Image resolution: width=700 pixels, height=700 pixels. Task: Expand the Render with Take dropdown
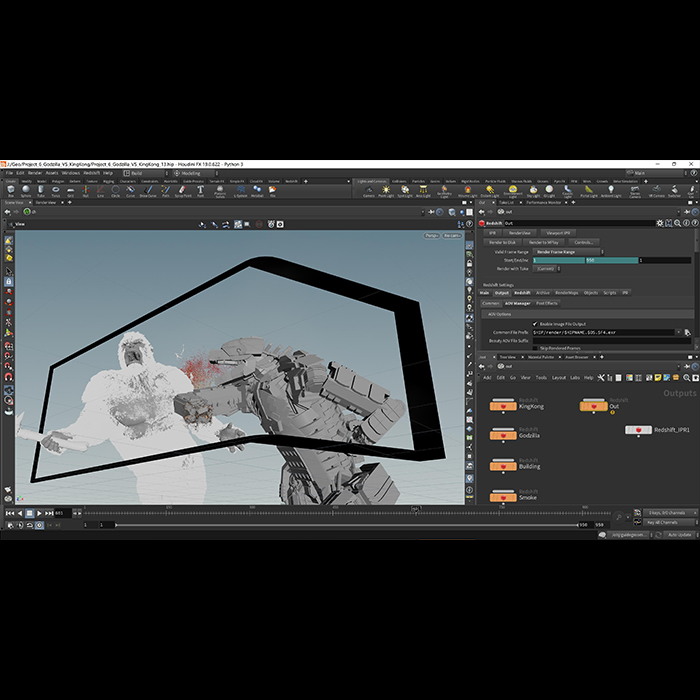[546, 268]
